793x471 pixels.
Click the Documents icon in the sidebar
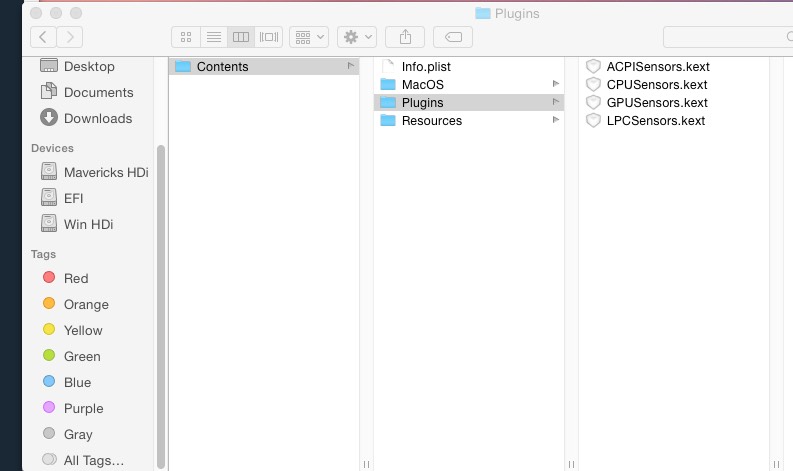(49, 91)
